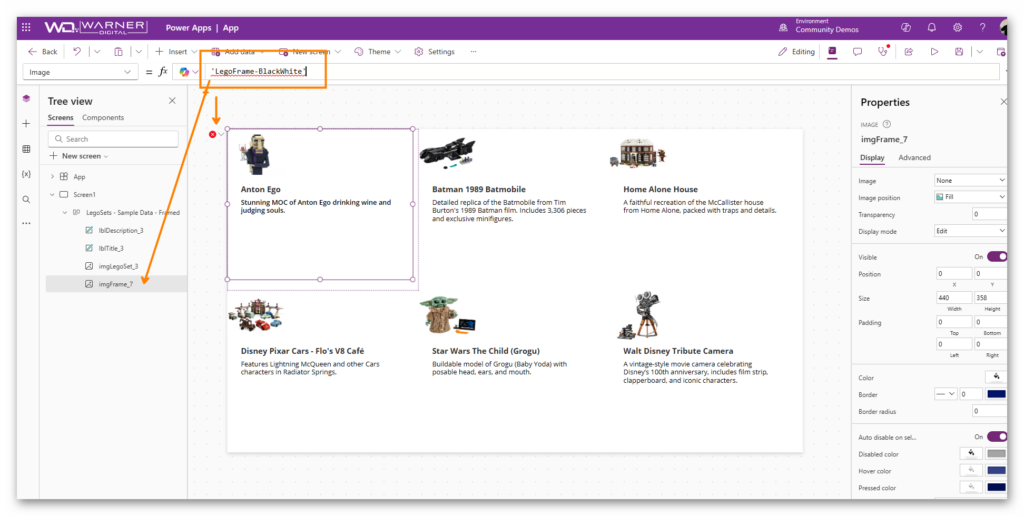Open the Tree view layers icon

click(x=26, y=99)
